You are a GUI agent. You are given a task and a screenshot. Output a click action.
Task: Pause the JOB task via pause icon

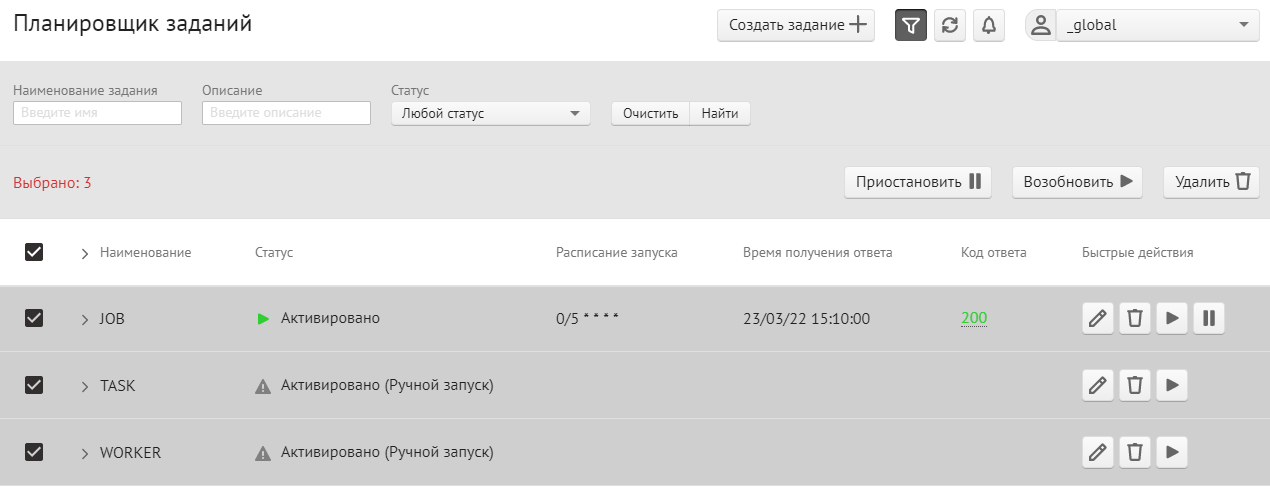pyautogui.click(x=1209, y=319)
